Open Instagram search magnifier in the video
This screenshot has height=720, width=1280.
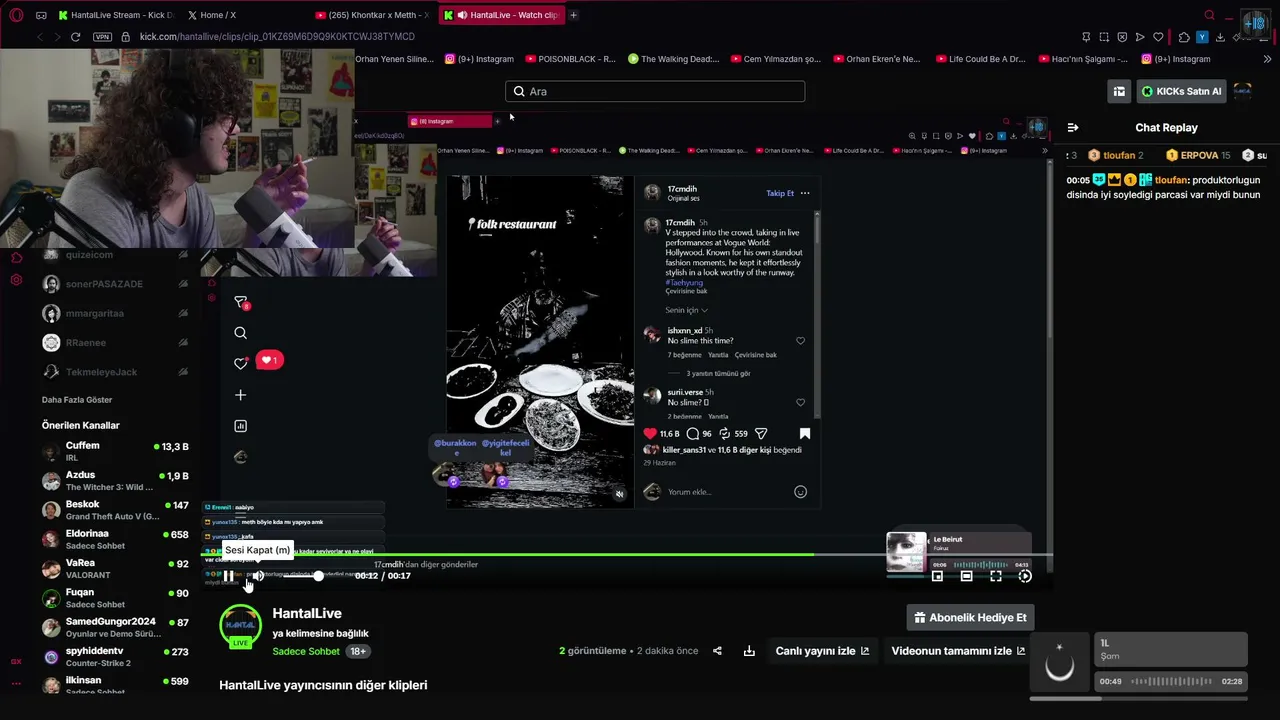(240, 333)
